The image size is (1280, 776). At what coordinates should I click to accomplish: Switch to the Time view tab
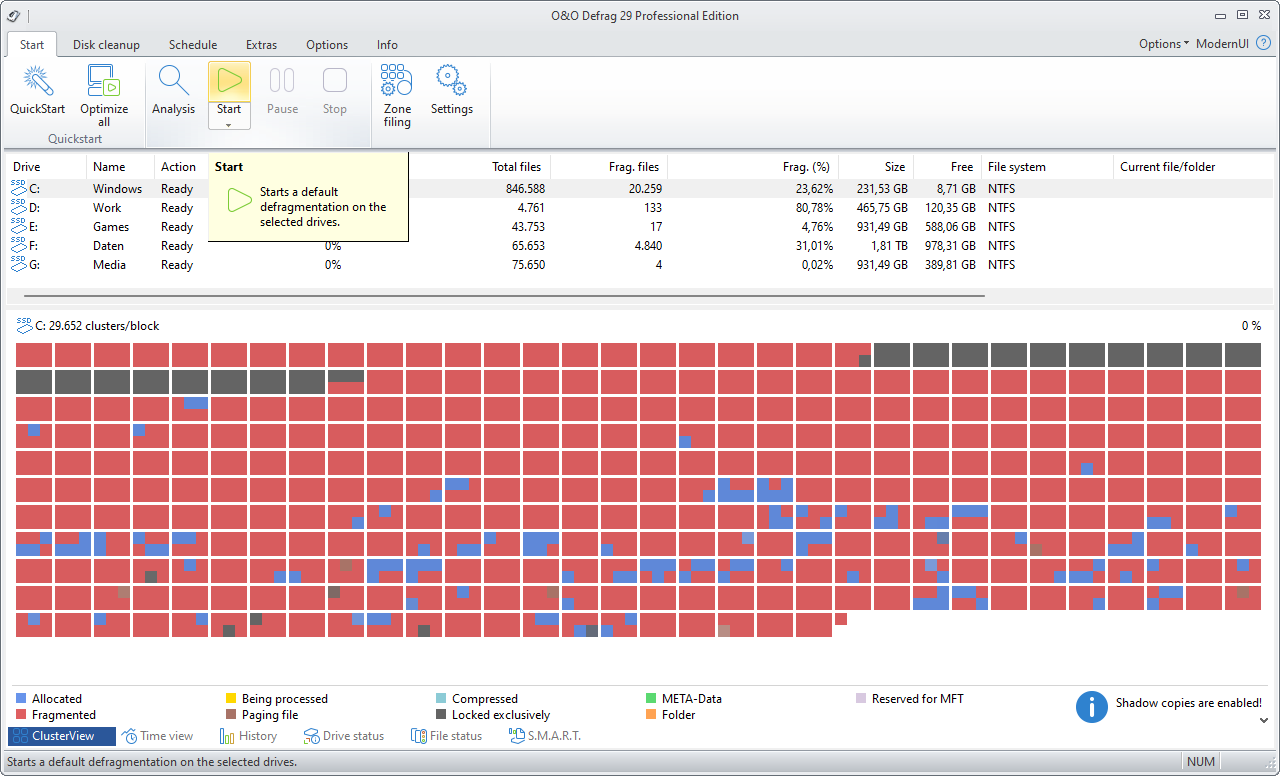pyautogui.click(x=158, y=736)
